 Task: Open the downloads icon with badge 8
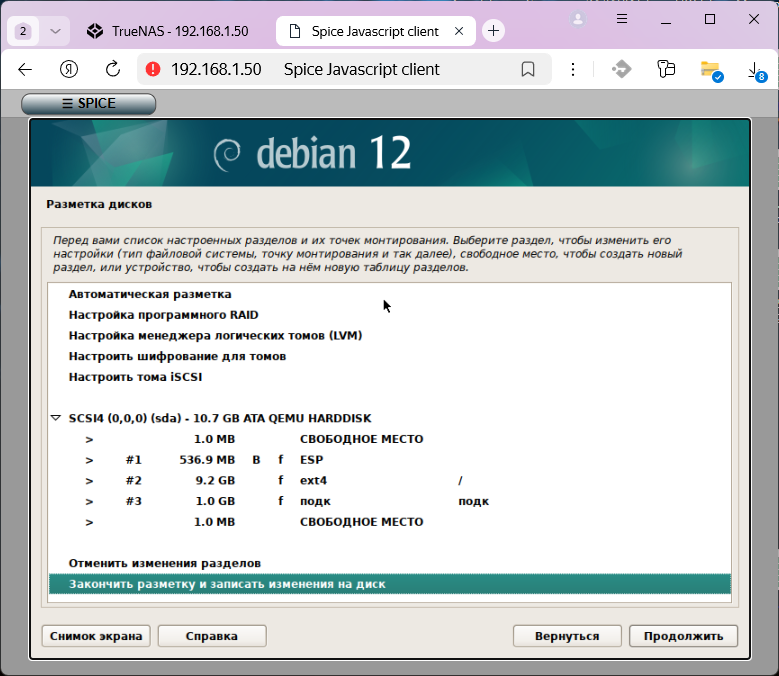click(x=757, y=71)
